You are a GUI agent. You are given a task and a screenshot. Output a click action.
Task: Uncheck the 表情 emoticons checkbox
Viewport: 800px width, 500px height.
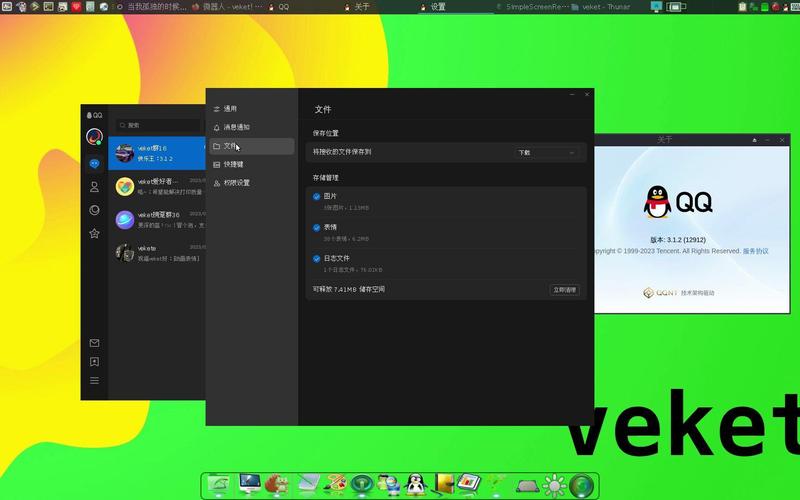pos(316,228)
